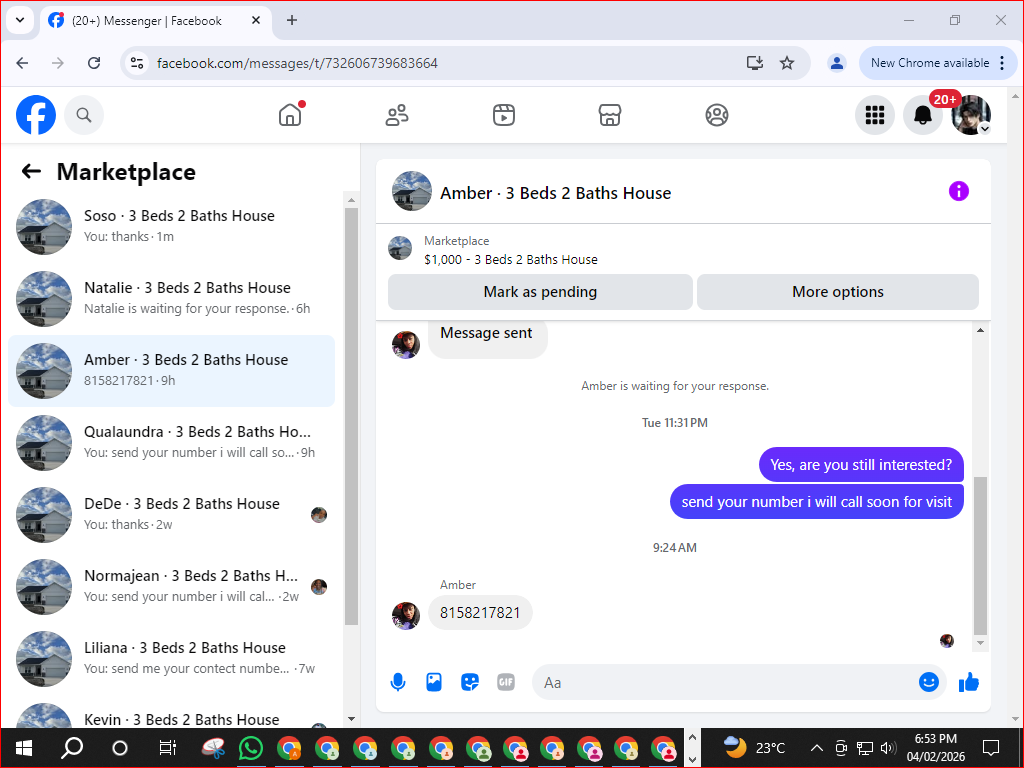Open taskbar search
This screenshot has height=768, width=1024.
(72, 748)
